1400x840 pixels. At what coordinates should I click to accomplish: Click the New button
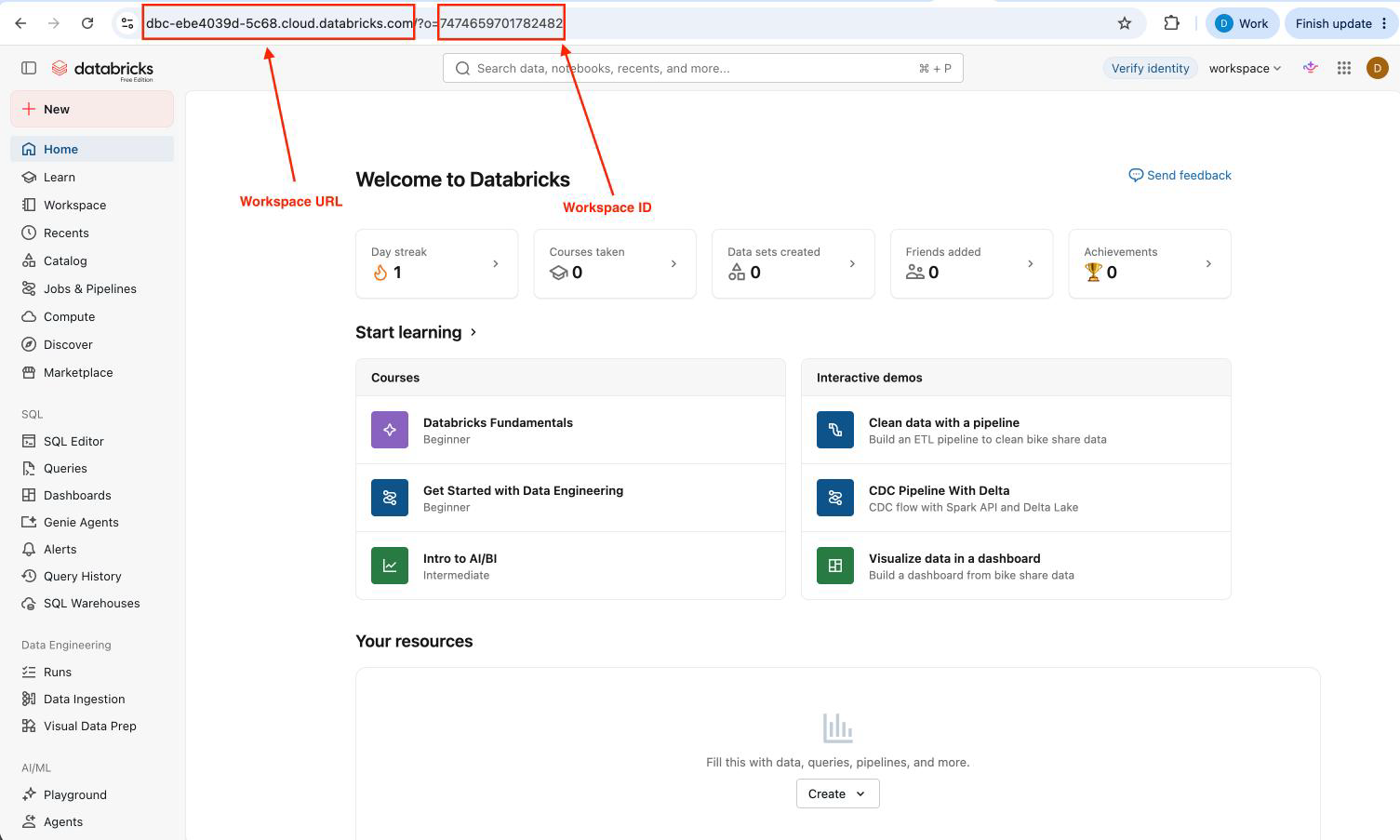point(92,109)
